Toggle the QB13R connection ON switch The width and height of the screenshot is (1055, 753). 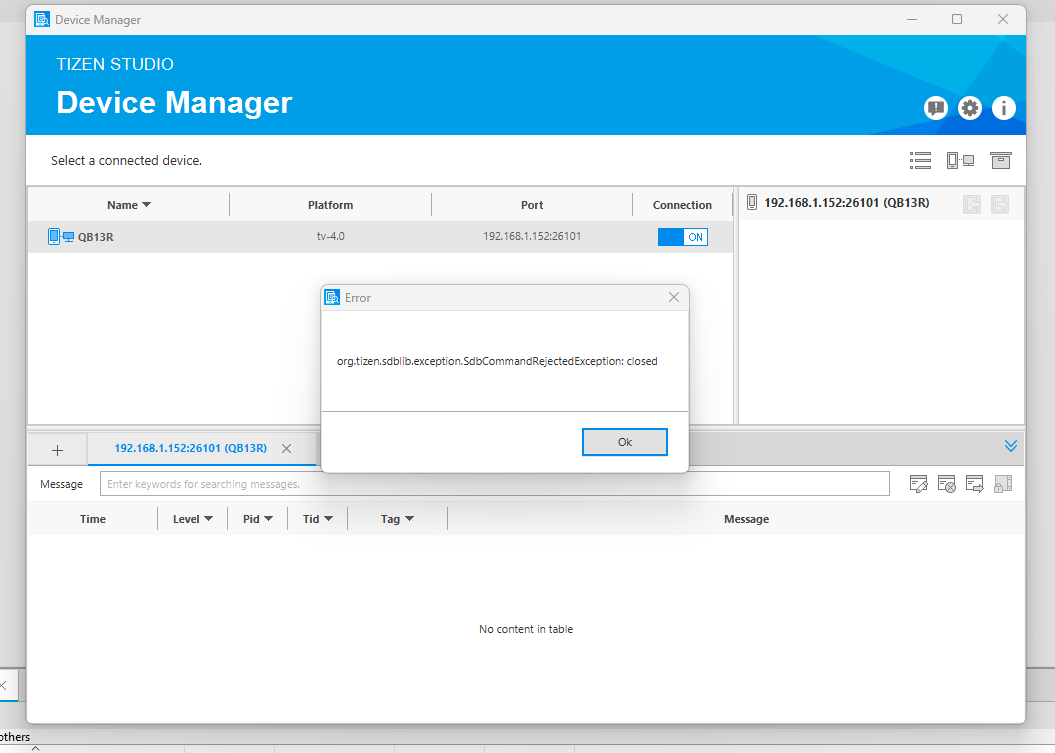[x=682, y=237]
